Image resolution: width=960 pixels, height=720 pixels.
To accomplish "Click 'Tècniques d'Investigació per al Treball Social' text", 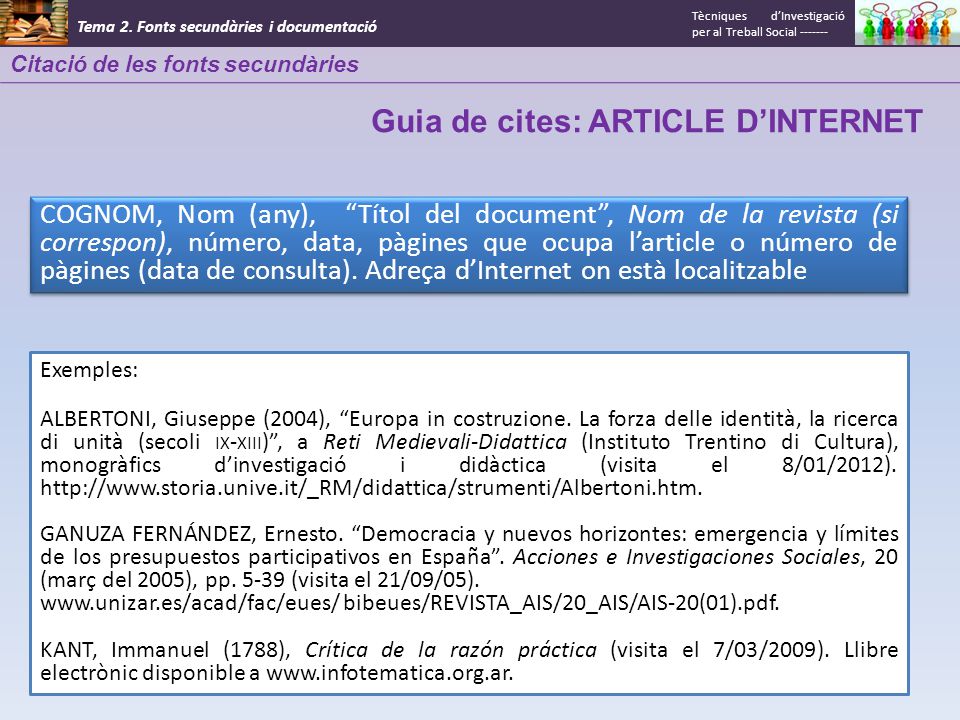I will 768,24.
